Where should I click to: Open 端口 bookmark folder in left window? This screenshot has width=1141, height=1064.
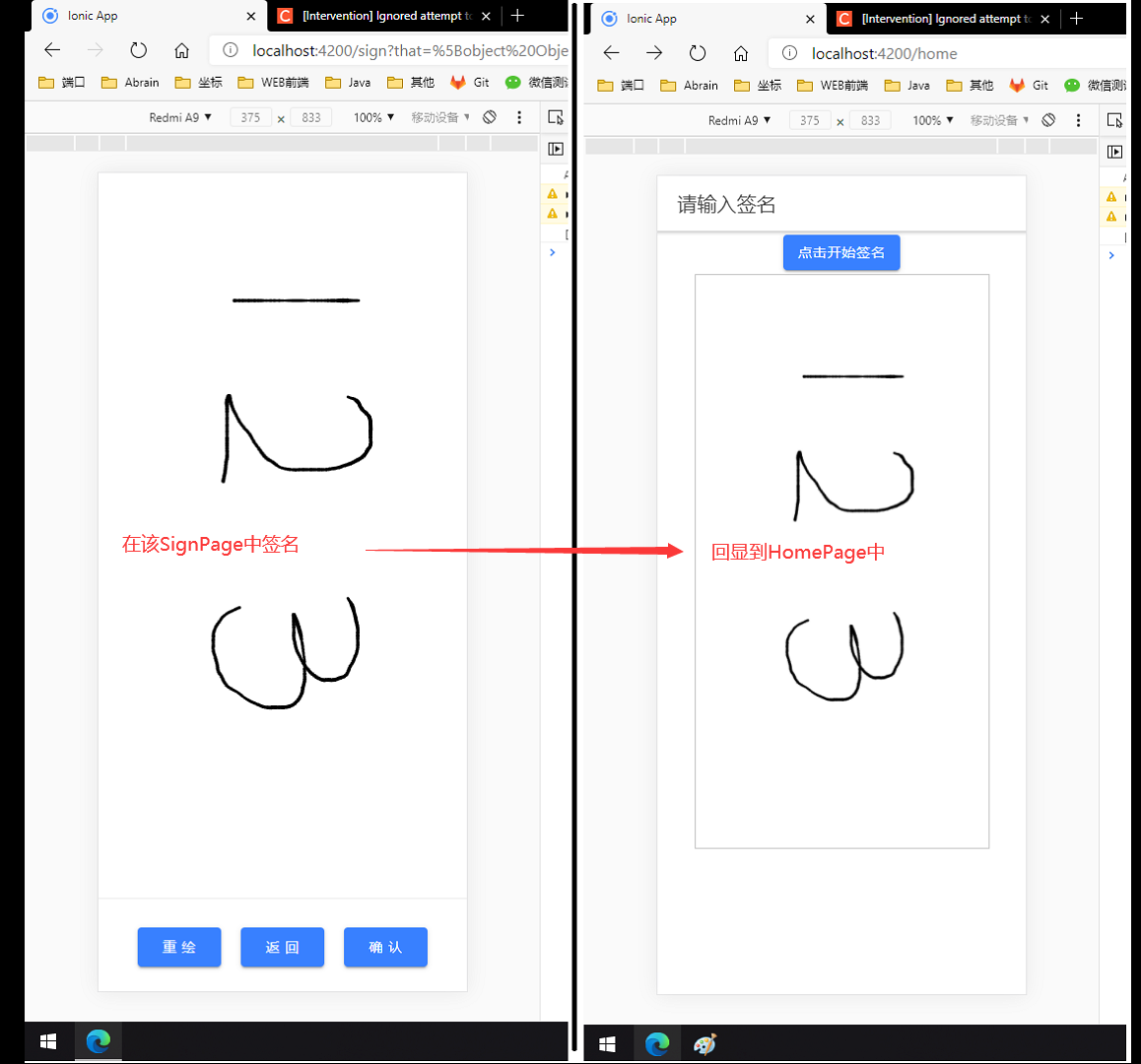[62, 82]
